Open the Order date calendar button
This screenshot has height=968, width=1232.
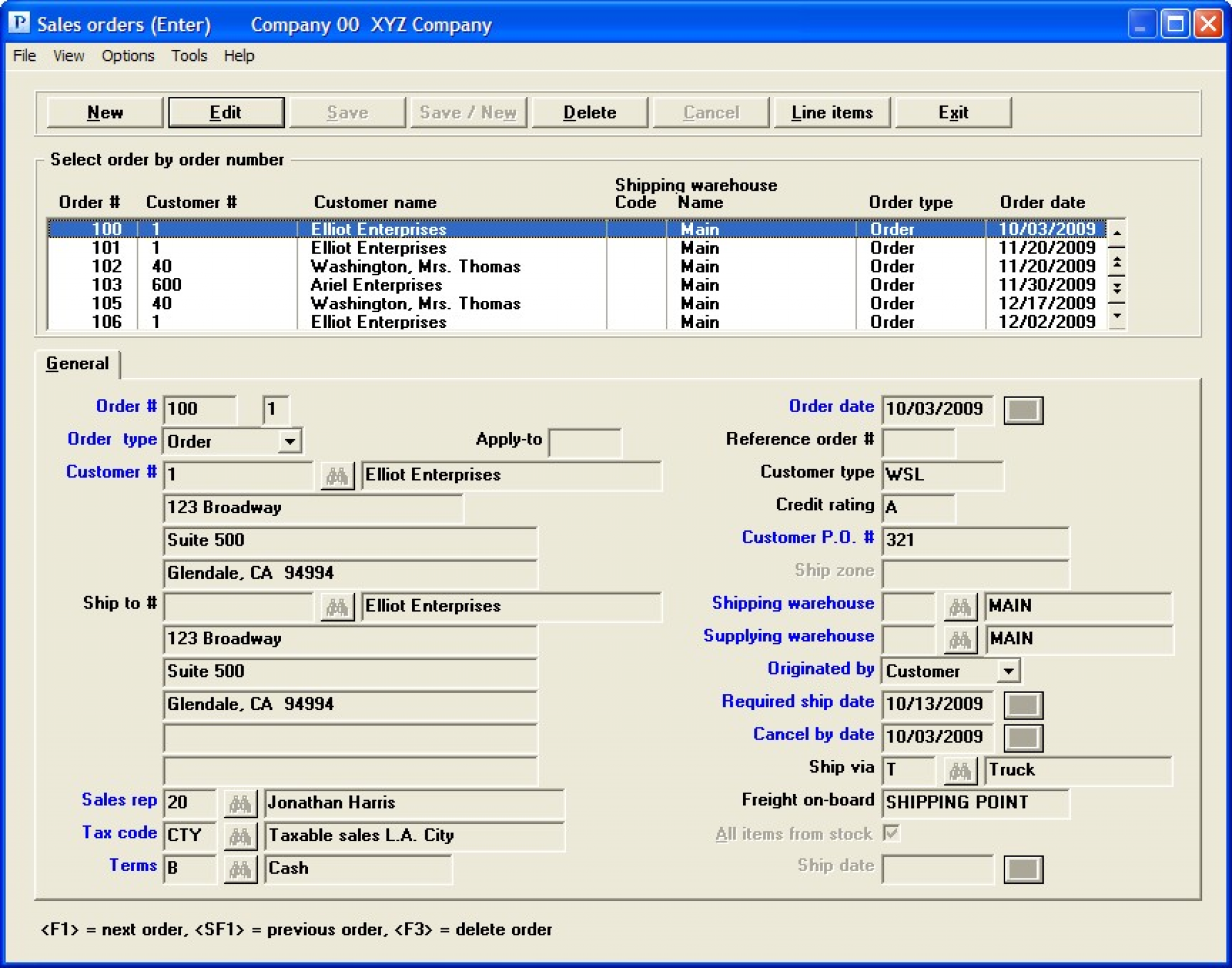click(1023, 410)
